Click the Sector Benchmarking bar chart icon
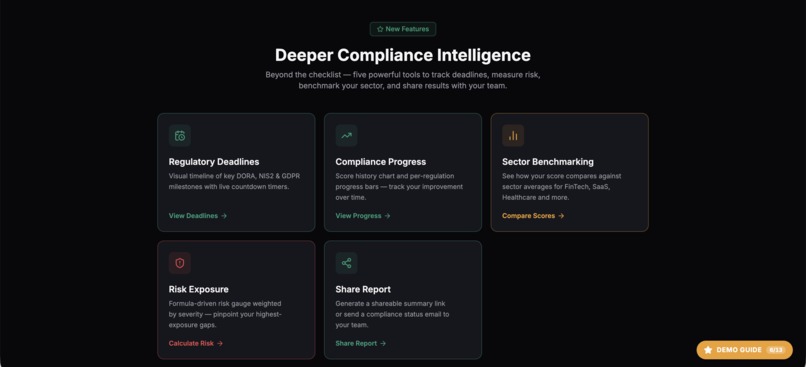806x367 pixels. 513,136
